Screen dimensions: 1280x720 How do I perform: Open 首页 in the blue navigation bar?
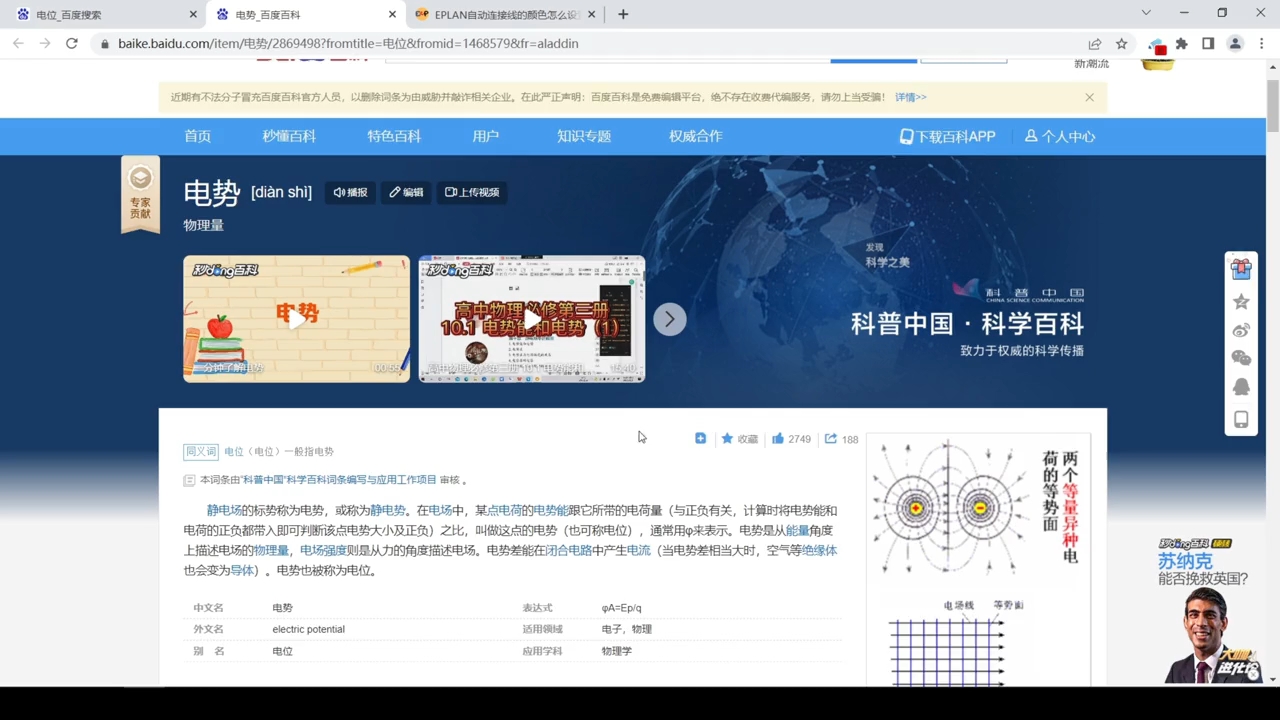click(x=198, y=136)
